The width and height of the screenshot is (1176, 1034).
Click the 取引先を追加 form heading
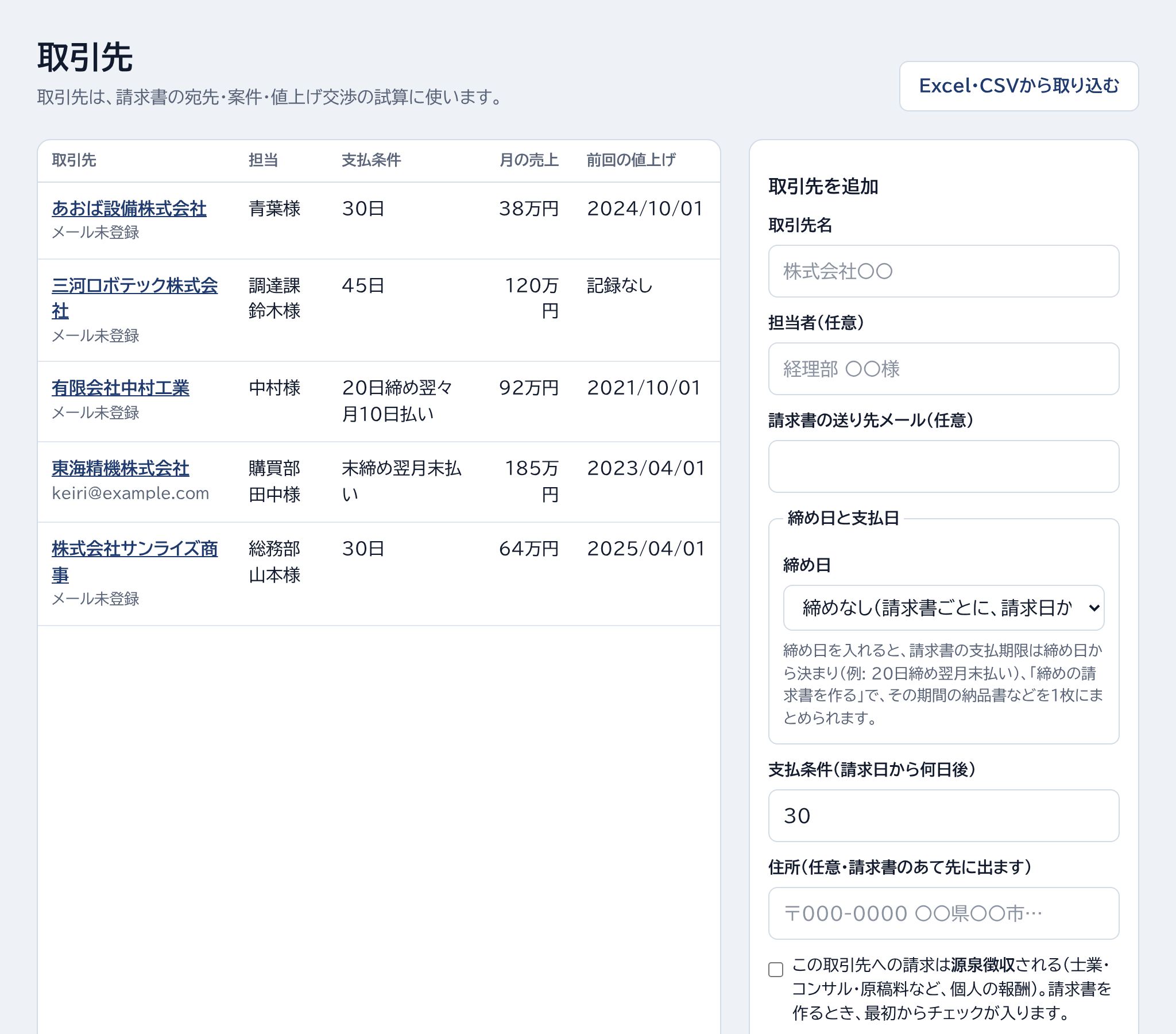(823, 186)
